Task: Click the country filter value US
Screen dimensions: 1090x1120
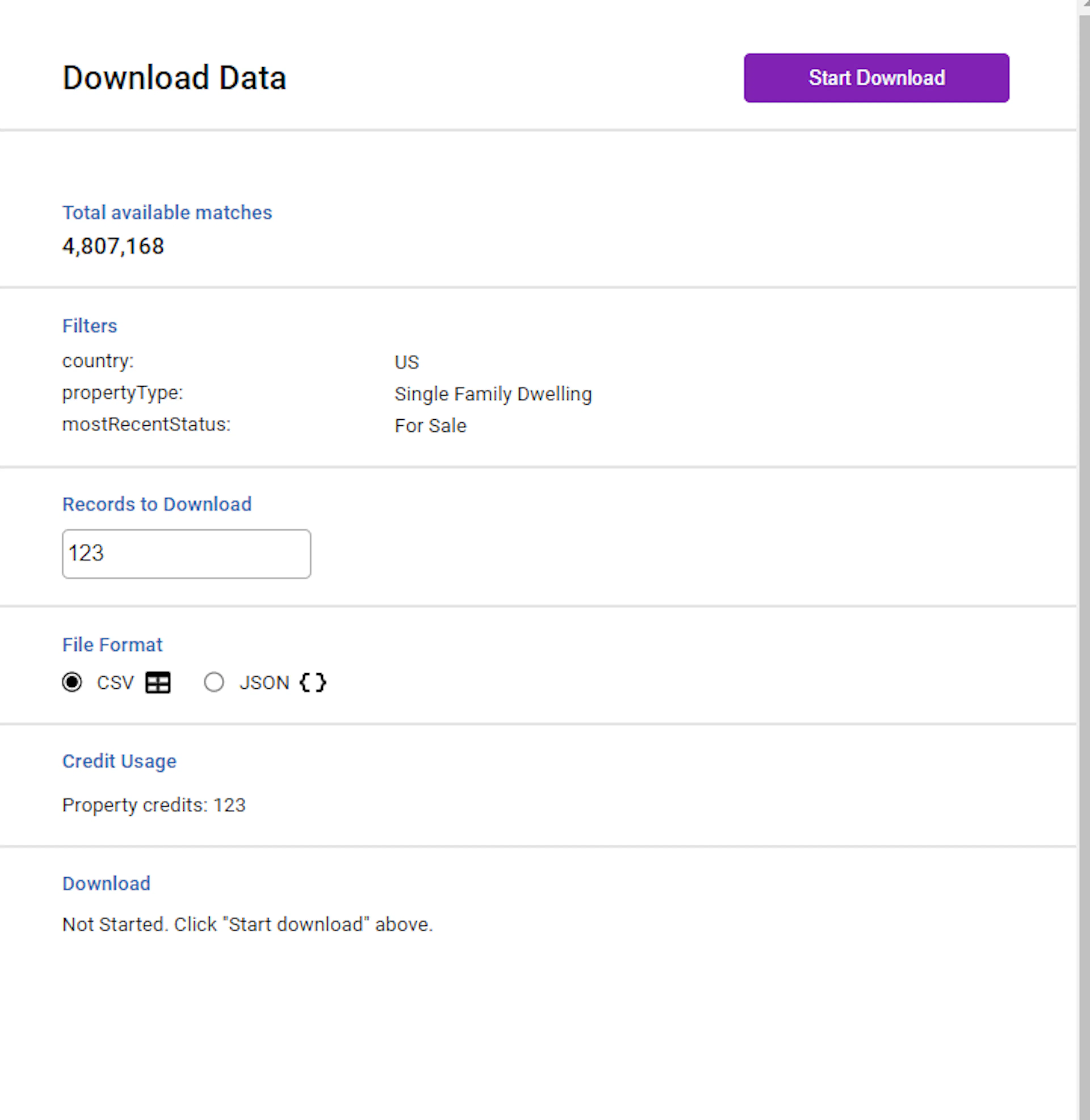Action: [x=406, y=362]
